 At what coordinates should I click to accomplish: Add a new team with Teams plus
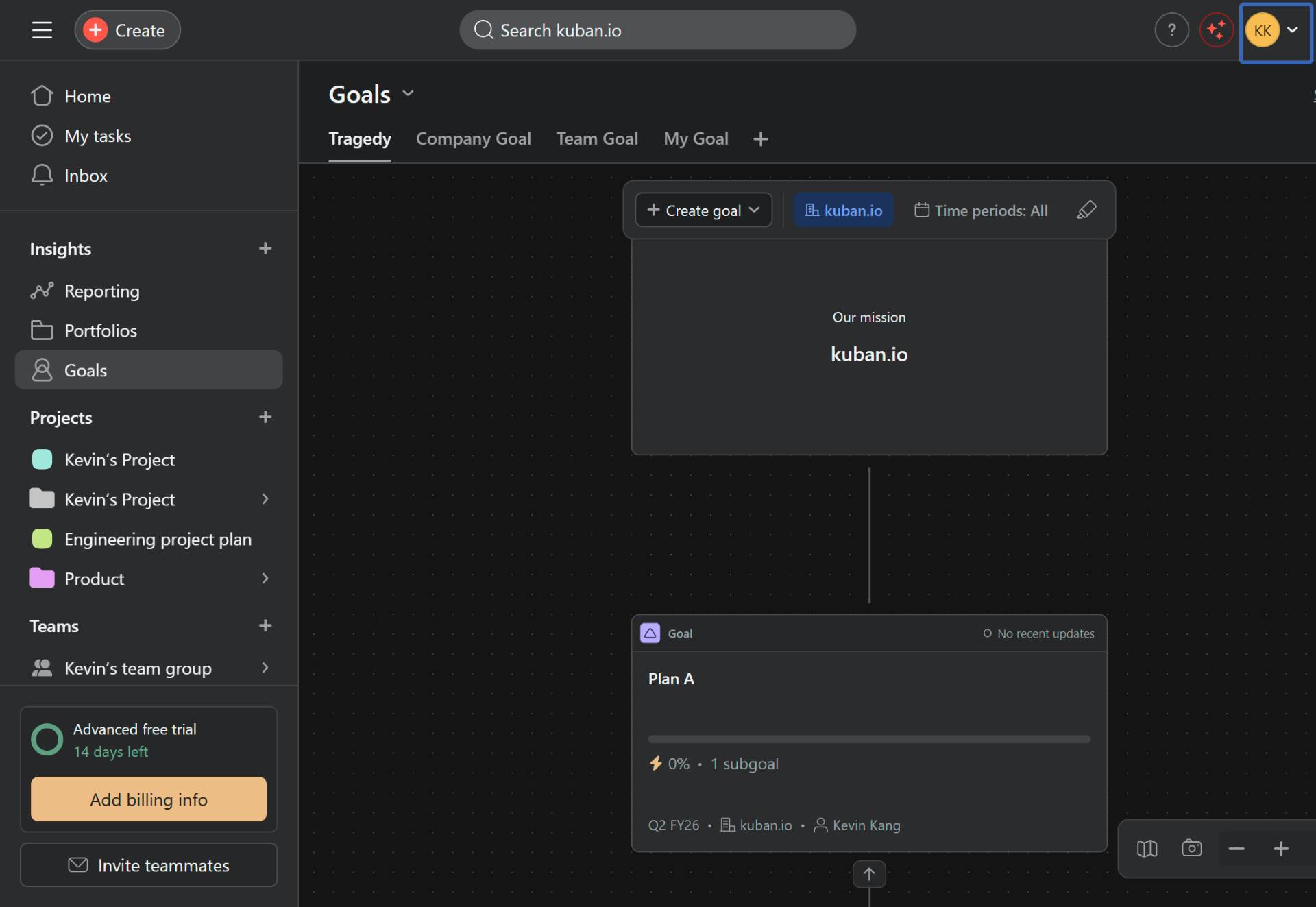pos(265,625)
